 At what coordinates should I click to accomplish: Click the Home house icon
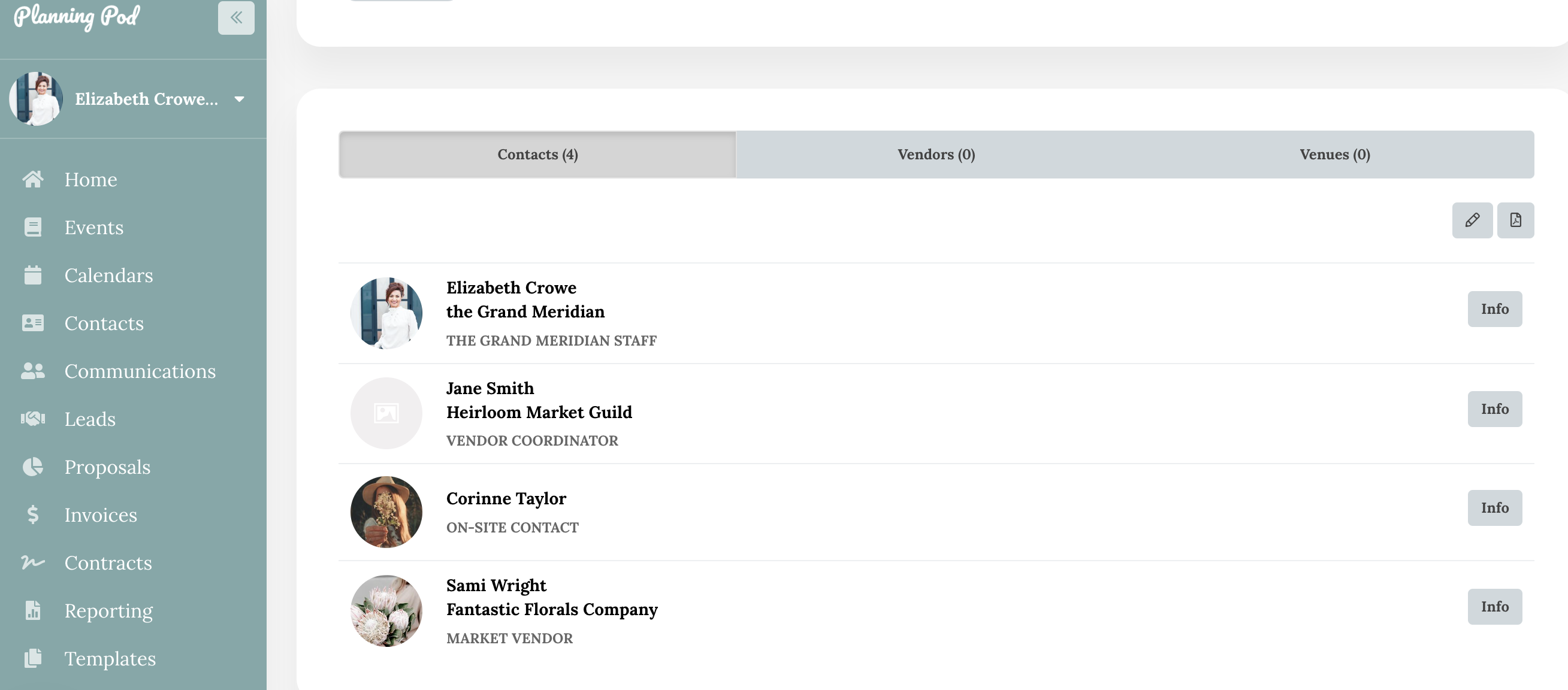pos(33,179)
